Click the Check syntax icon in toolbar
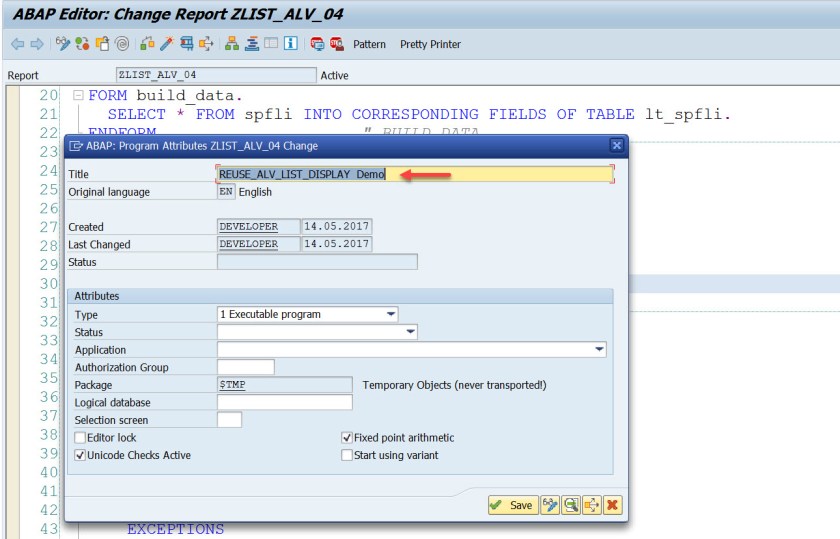This screenshot has width=840, height=539. pos(147,44)
